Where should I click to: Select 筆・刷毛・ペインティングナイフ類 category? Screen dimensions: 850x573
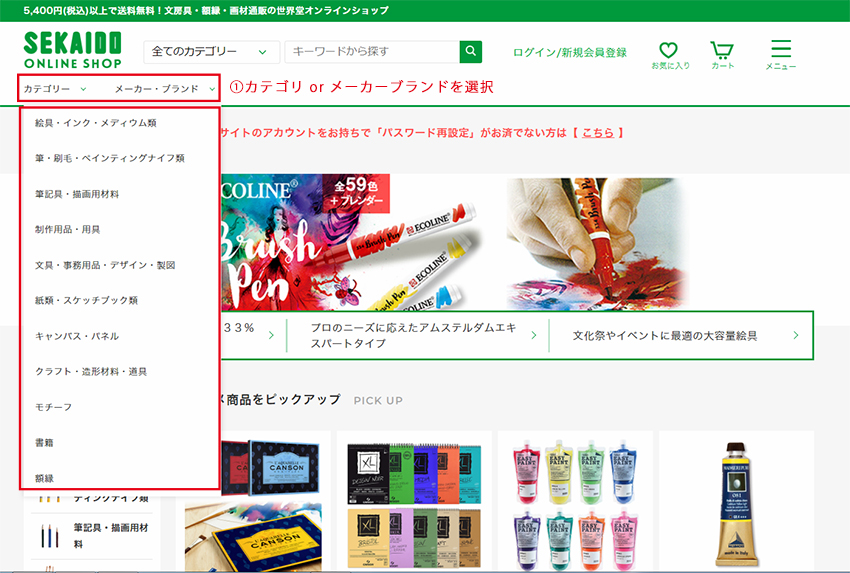pyautogui.click(x=110, y=158)
